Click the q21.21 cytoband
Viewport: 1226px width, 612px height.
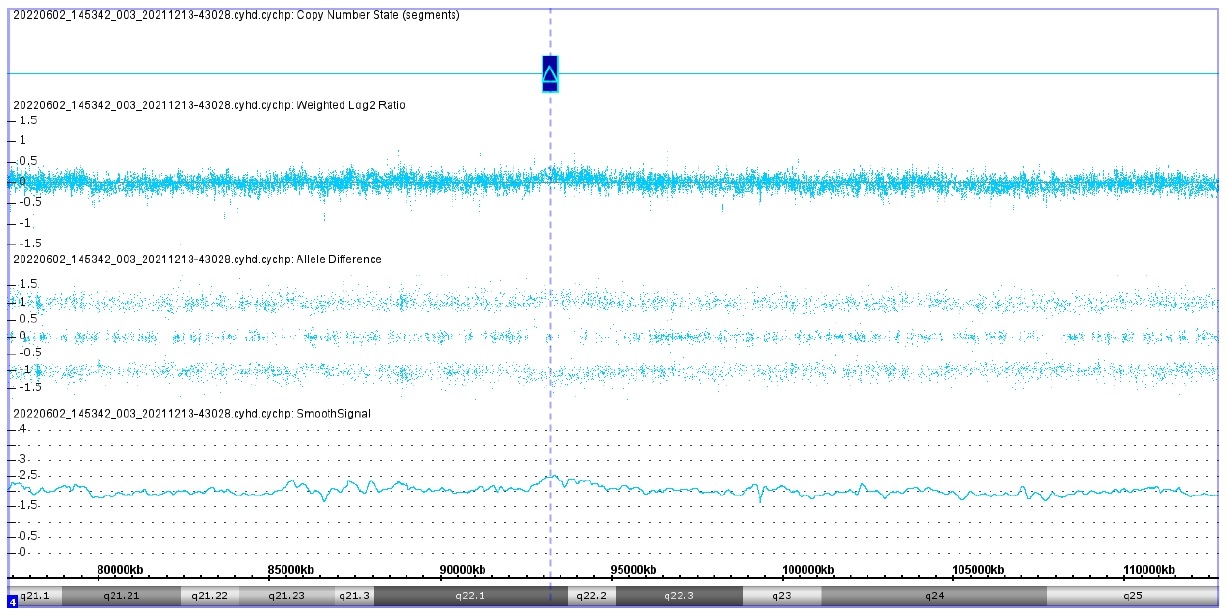point(121,596)
